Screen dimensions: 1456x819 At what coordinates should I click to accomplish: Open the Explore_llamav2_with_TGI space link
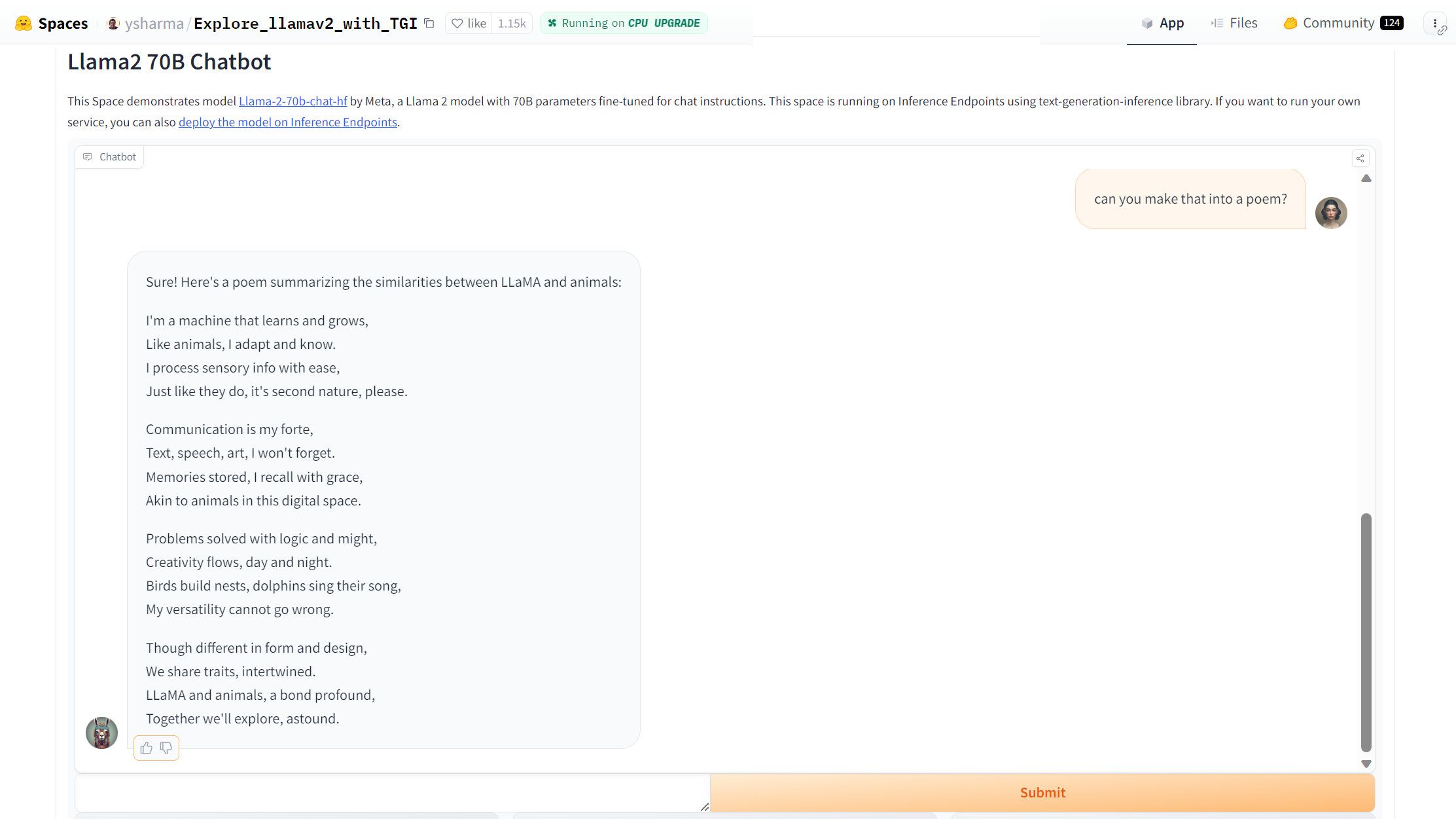(306, 23)
